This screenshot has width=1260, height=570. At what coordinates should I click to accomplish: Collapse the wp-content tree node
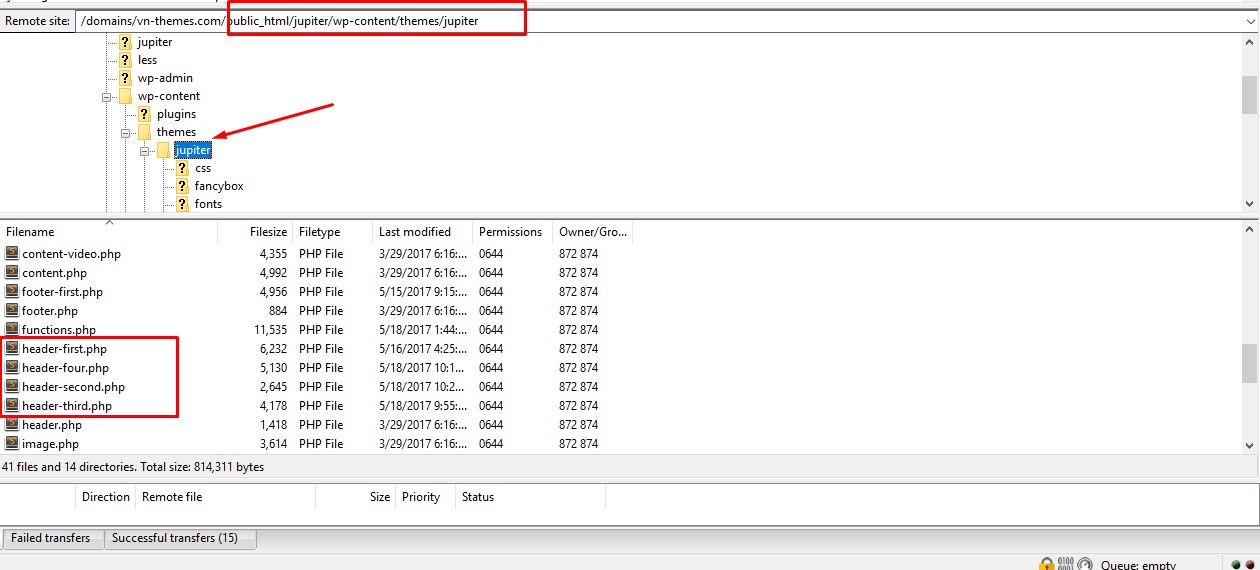pyautogui.click(x=107, y=97)
